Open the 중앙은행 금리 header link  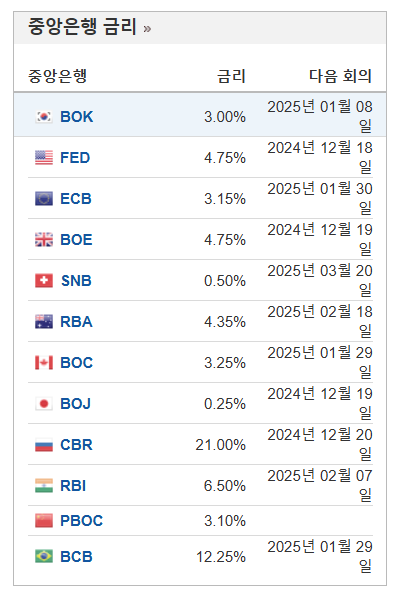(x=82, y=27)
